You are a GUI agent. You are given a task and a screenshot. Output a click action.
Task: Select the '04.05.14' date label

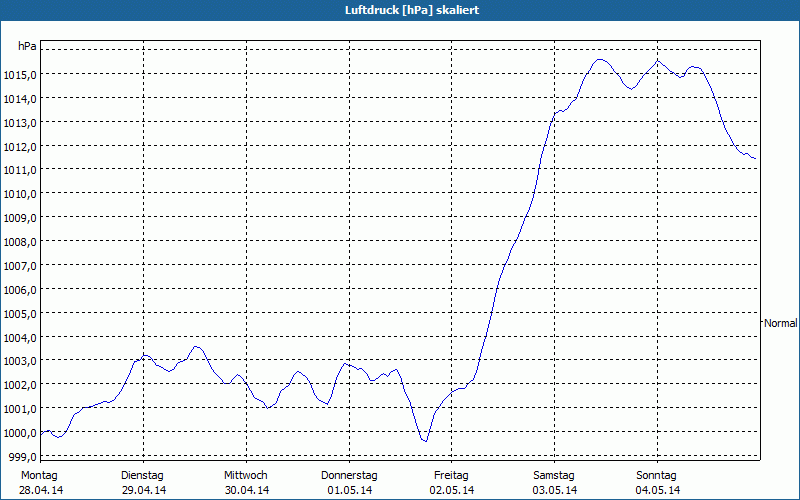pos(658,490)
